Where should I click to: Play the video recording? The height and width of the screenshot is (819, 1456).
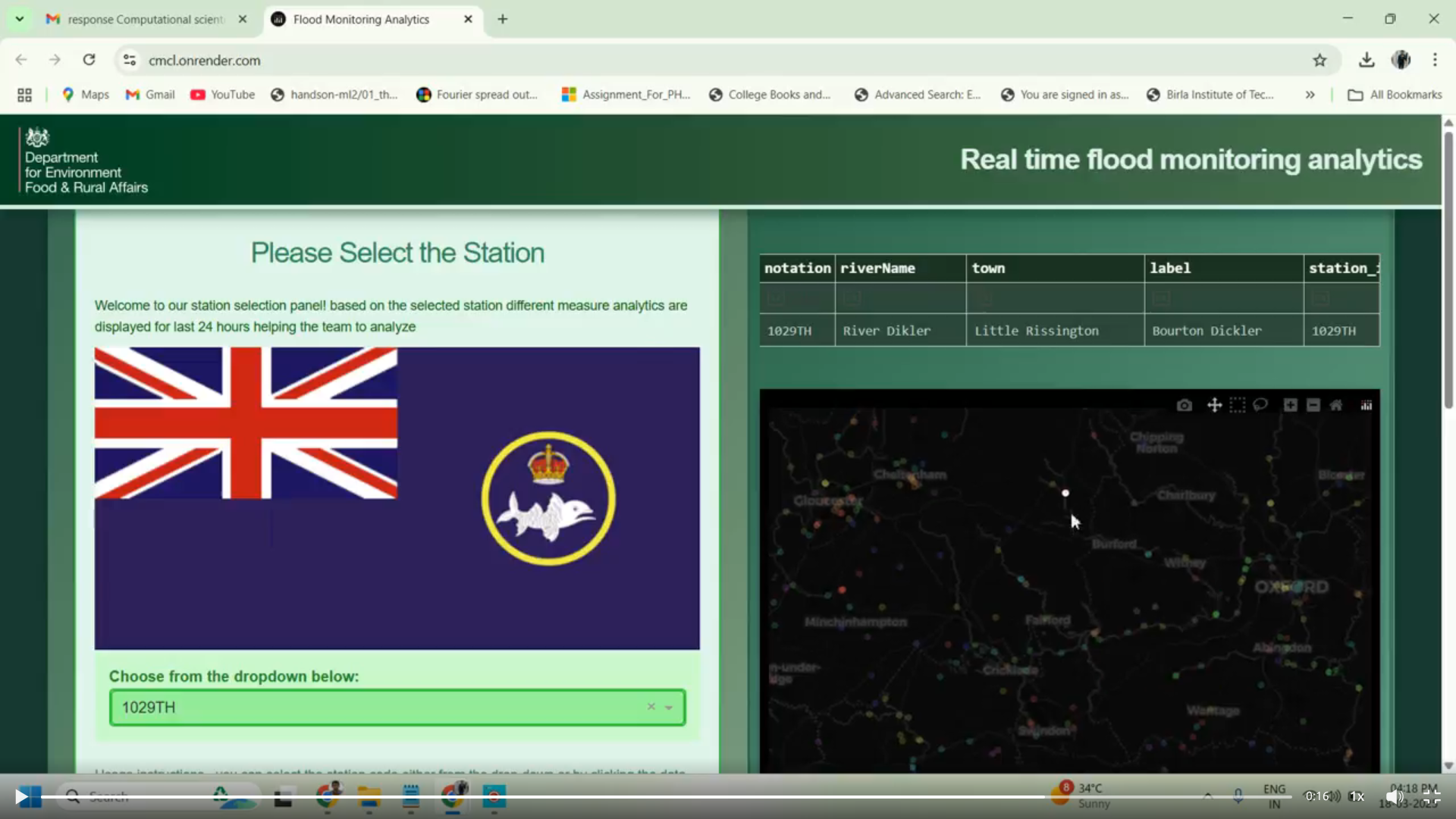pyautogui.click(x=22, y=796)
